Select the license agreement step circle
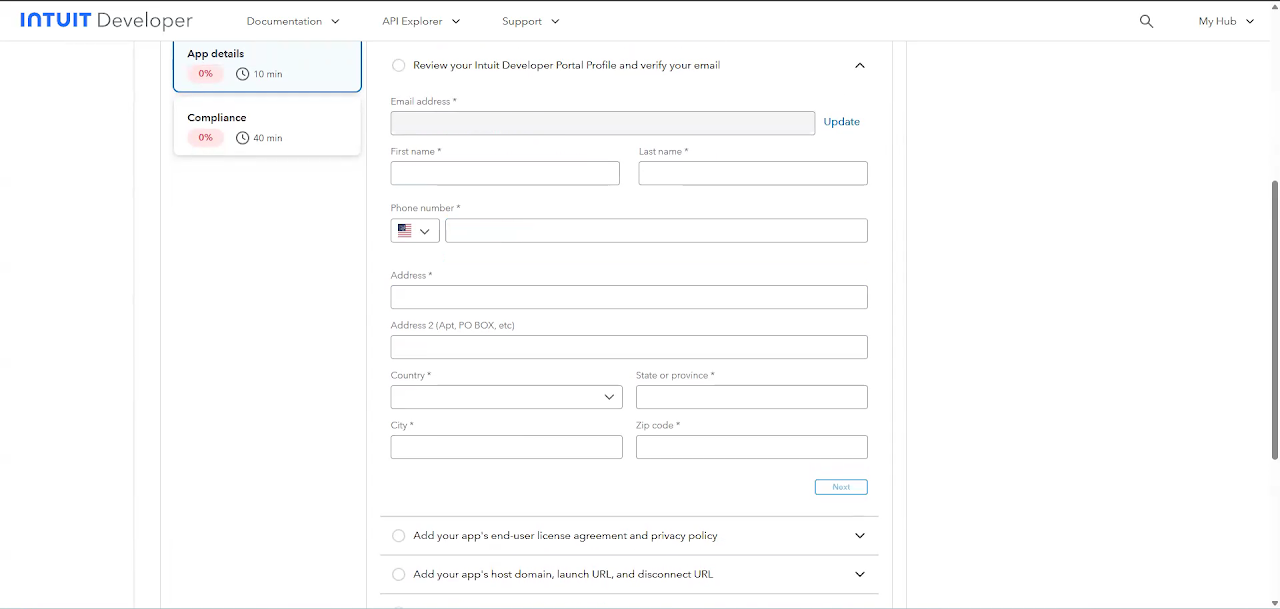1280x609 pixels. click(x=399, y=536)
